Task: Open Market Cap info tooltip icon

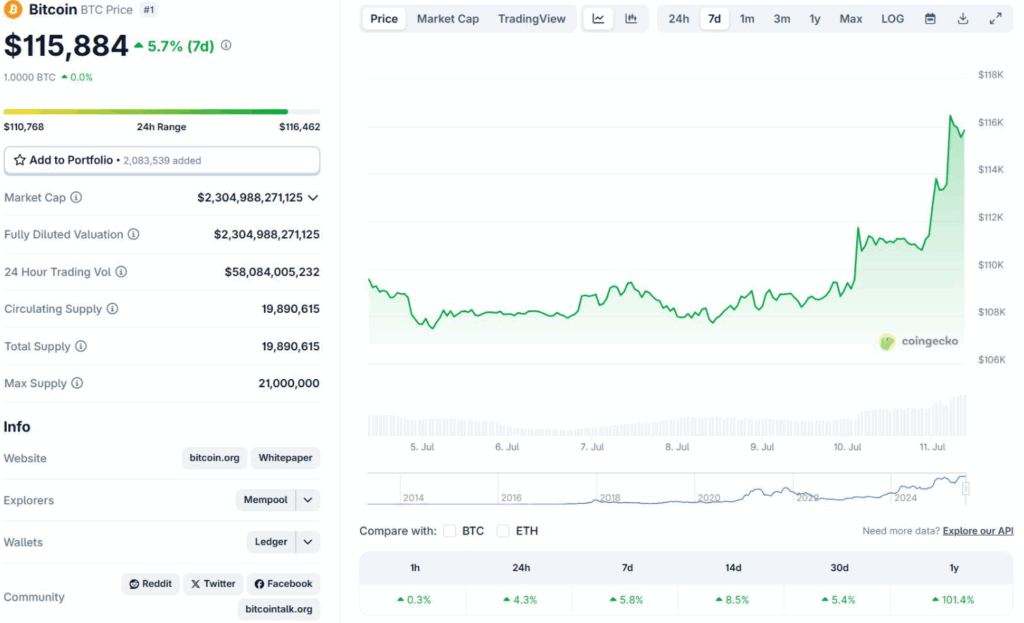Action: [76, 197]
